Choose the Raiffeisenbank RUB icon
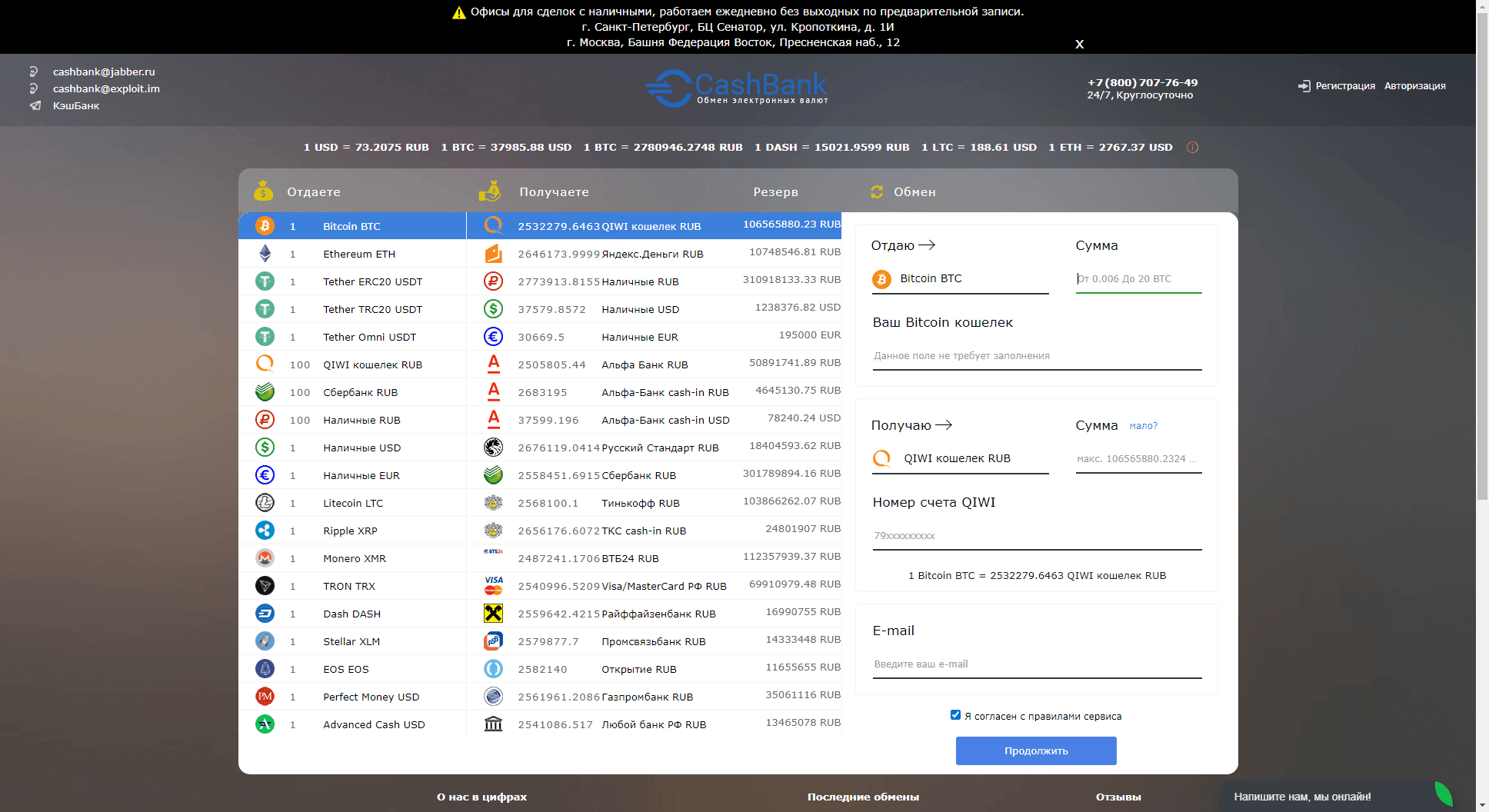The width and height of the screenshot is (1489, 812). click(x=493, y=614)
